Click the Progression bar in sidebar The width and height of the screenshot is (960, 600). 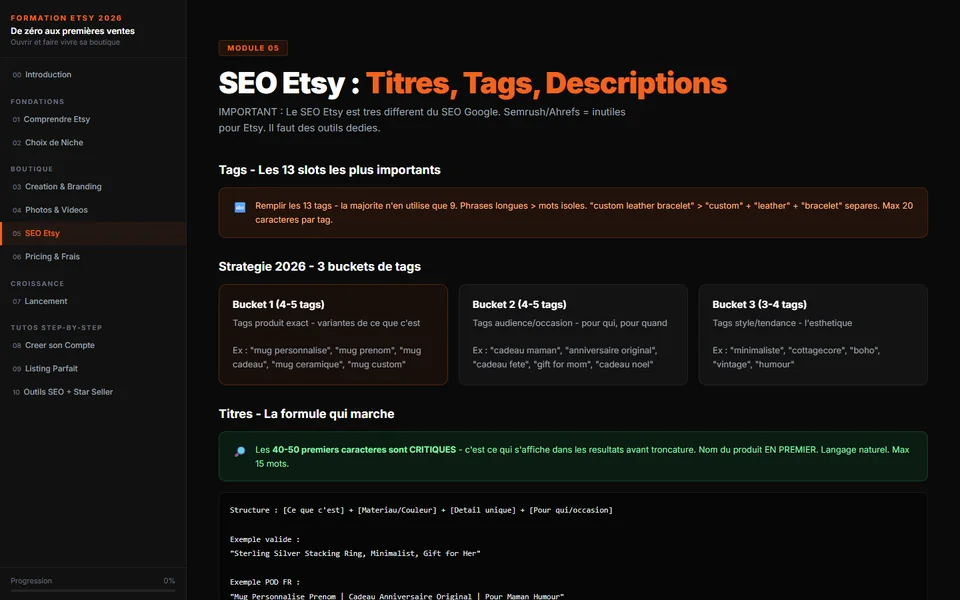pos(93,591)
